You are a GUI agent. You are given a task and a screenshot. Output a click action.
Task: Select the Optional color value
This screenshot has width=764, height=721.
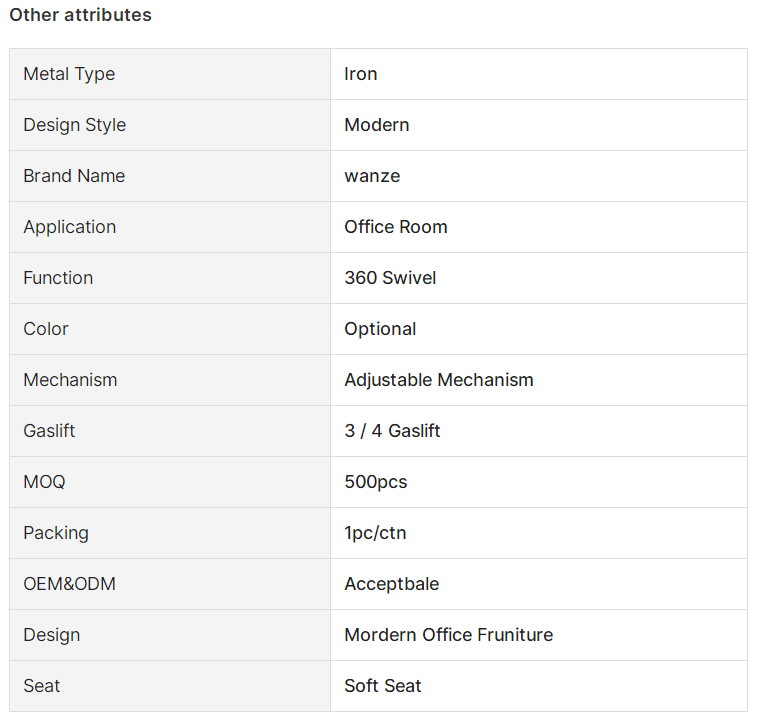[380, 329]
